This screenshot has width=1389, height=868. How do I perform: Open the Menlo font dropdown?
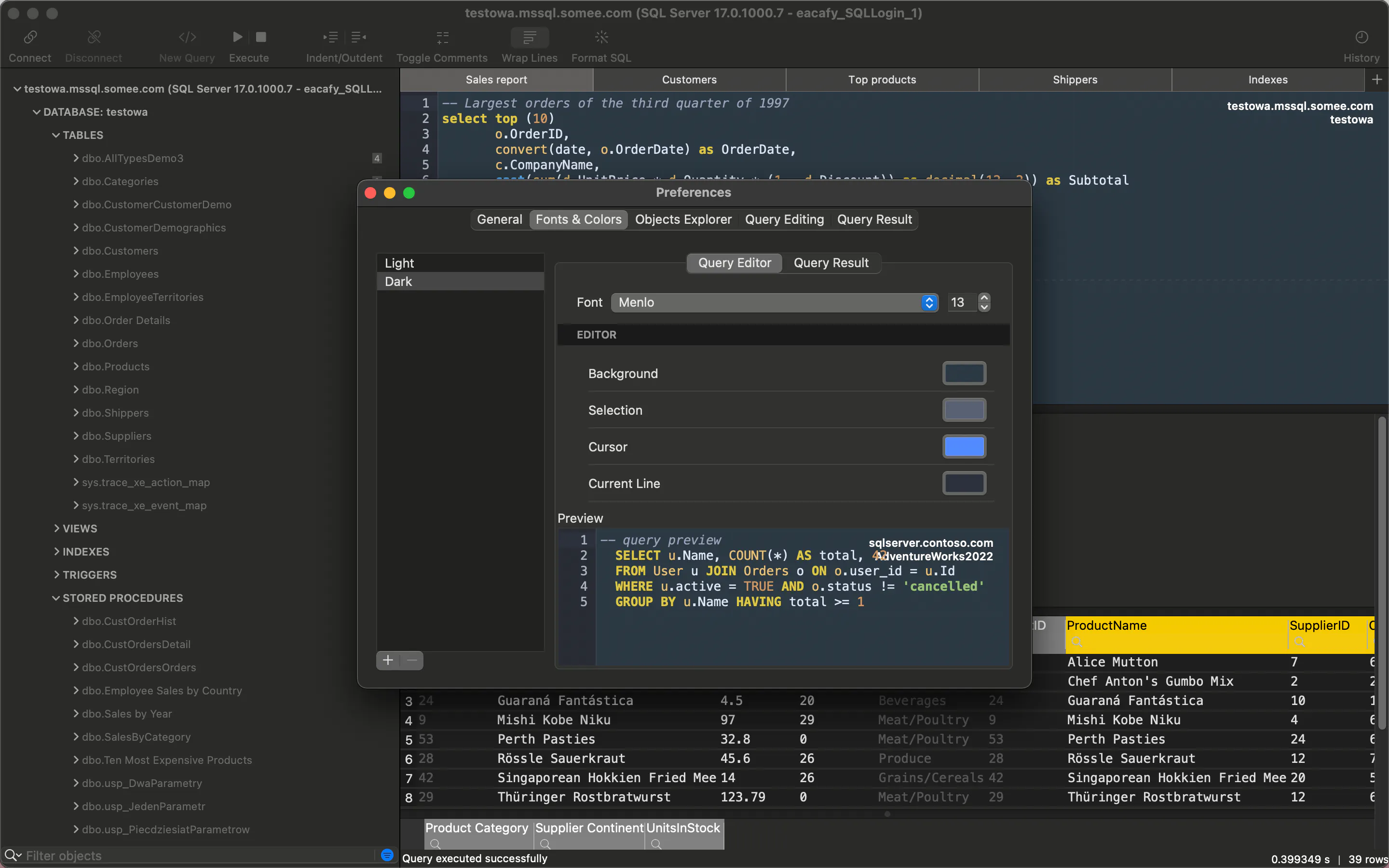point(774,302)
